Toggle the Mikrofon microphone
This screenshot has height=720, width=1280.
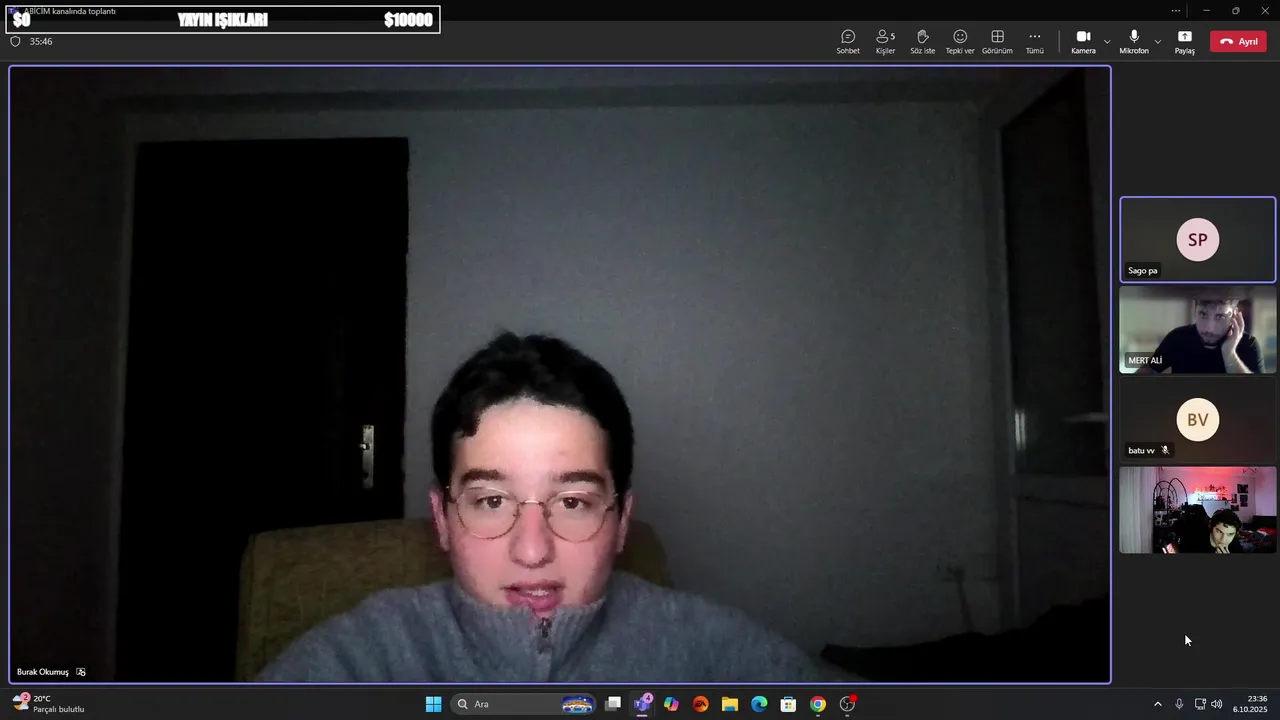pos(1134,41)
